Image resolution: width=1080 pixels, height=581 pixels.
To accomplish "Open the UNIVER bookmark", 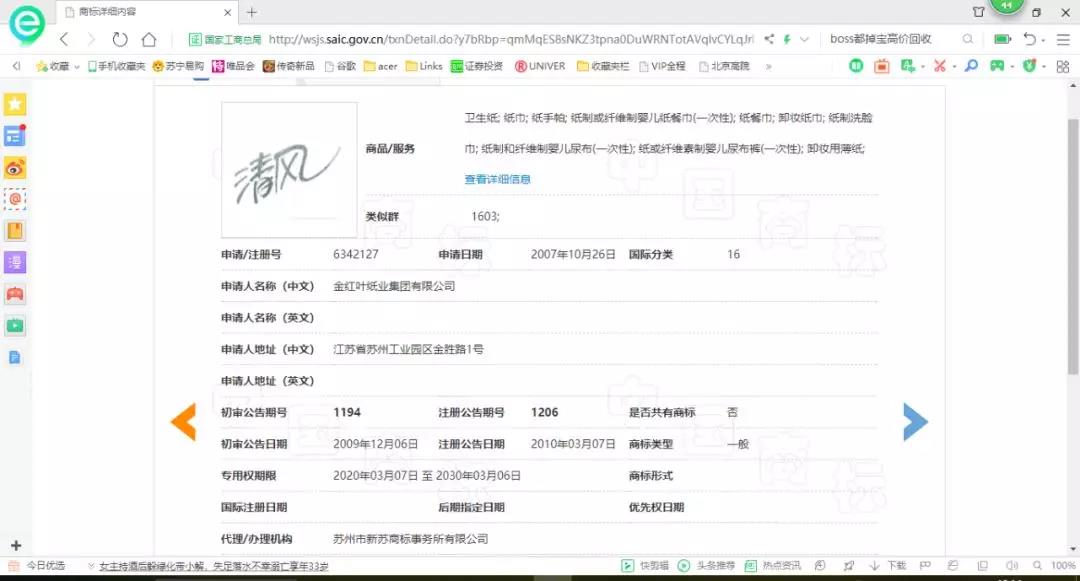I will [x=539, y=66].
